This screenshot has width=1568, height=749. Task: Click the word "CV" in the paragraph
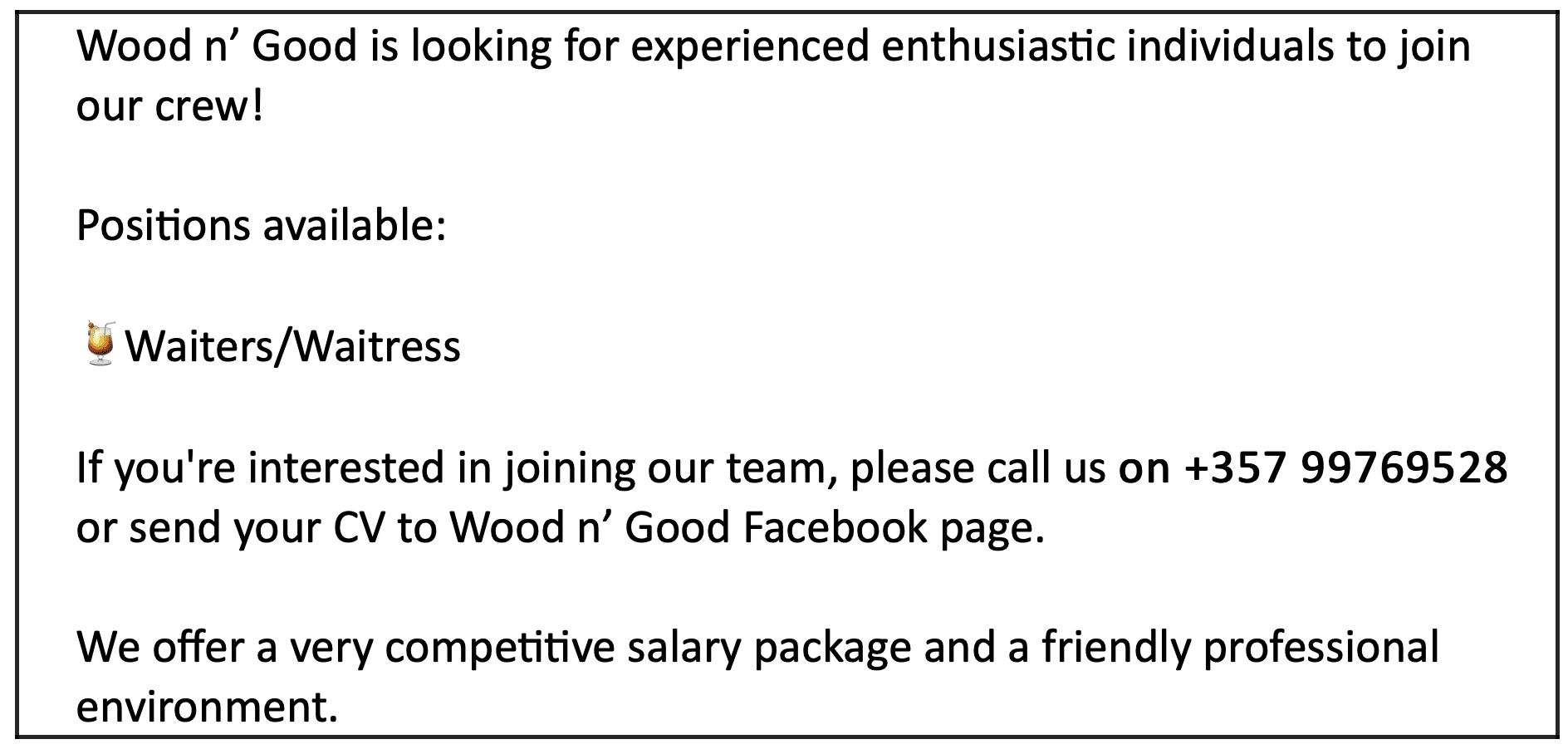(x=359, y=527)
